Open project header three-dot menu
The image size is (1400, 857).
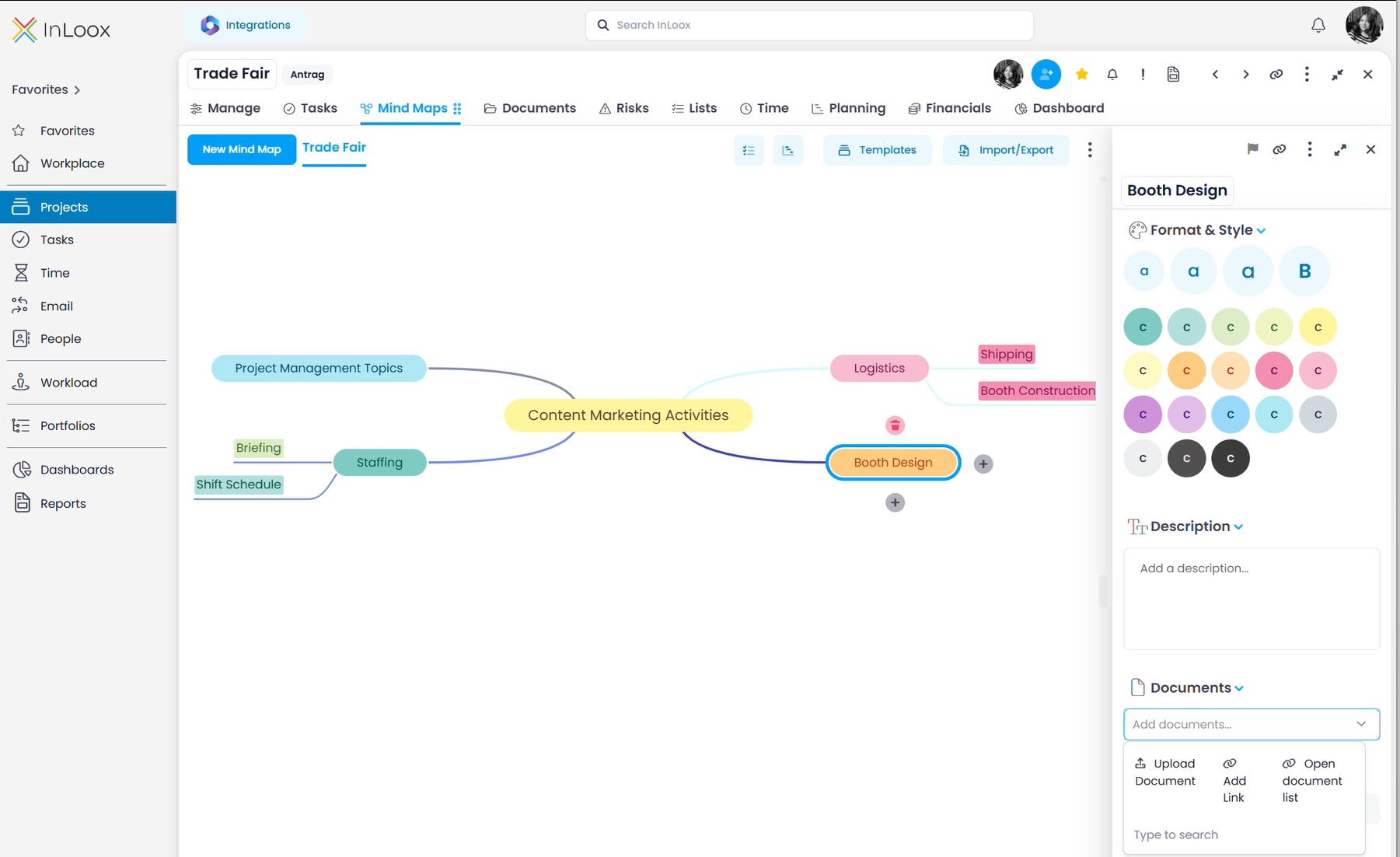(1307, 74)
